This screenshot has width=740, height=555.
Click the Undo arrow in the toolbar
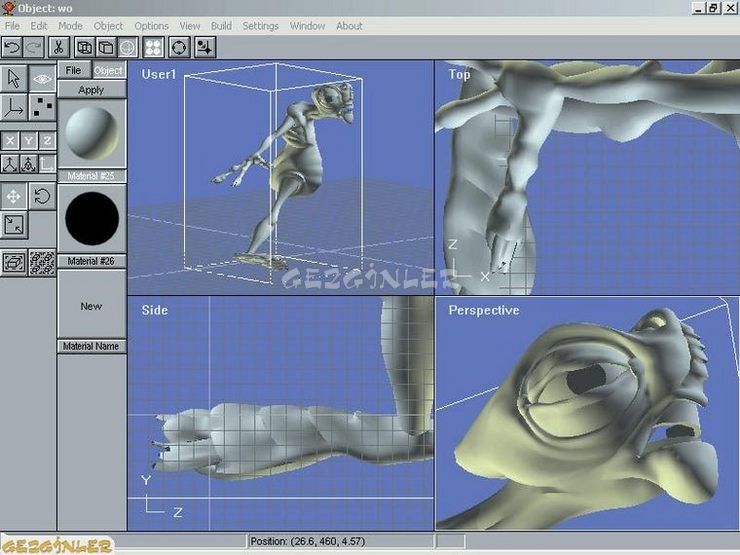[x=12, y=47]
